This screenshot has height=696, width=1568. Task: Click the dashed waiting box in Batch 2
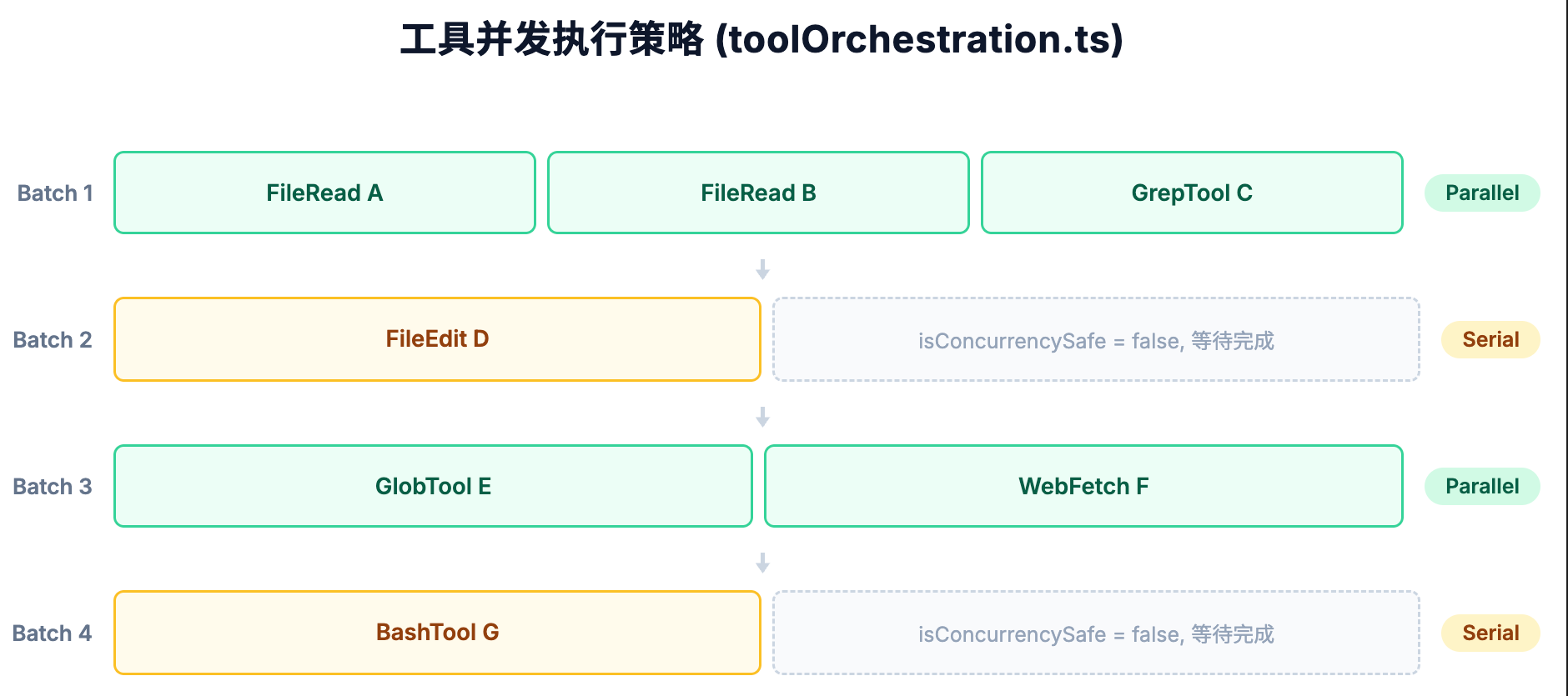pyautogui.click(x=1096, y=339)
